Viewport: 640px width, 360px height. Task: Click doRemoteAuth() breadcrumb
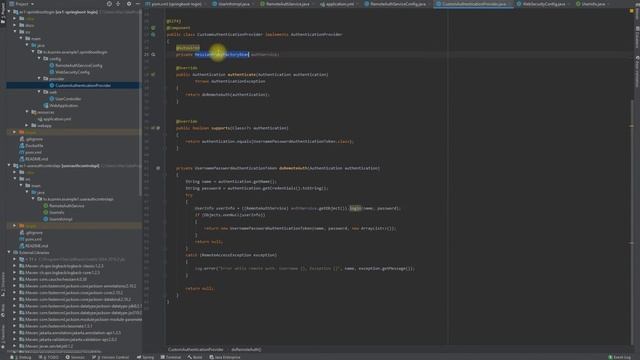coord(246,349)
